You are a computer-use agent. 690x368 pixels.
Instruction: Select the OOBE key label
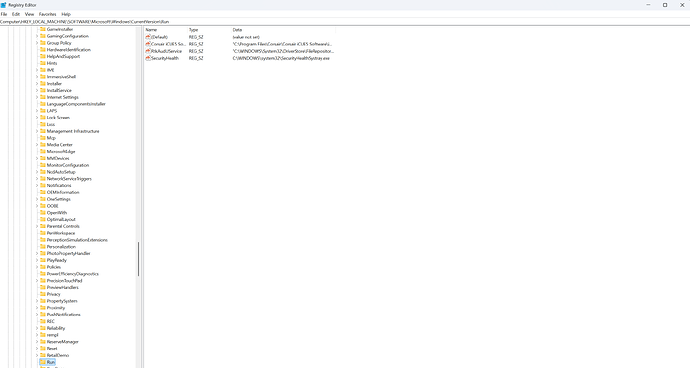click(x=52, y=206)
